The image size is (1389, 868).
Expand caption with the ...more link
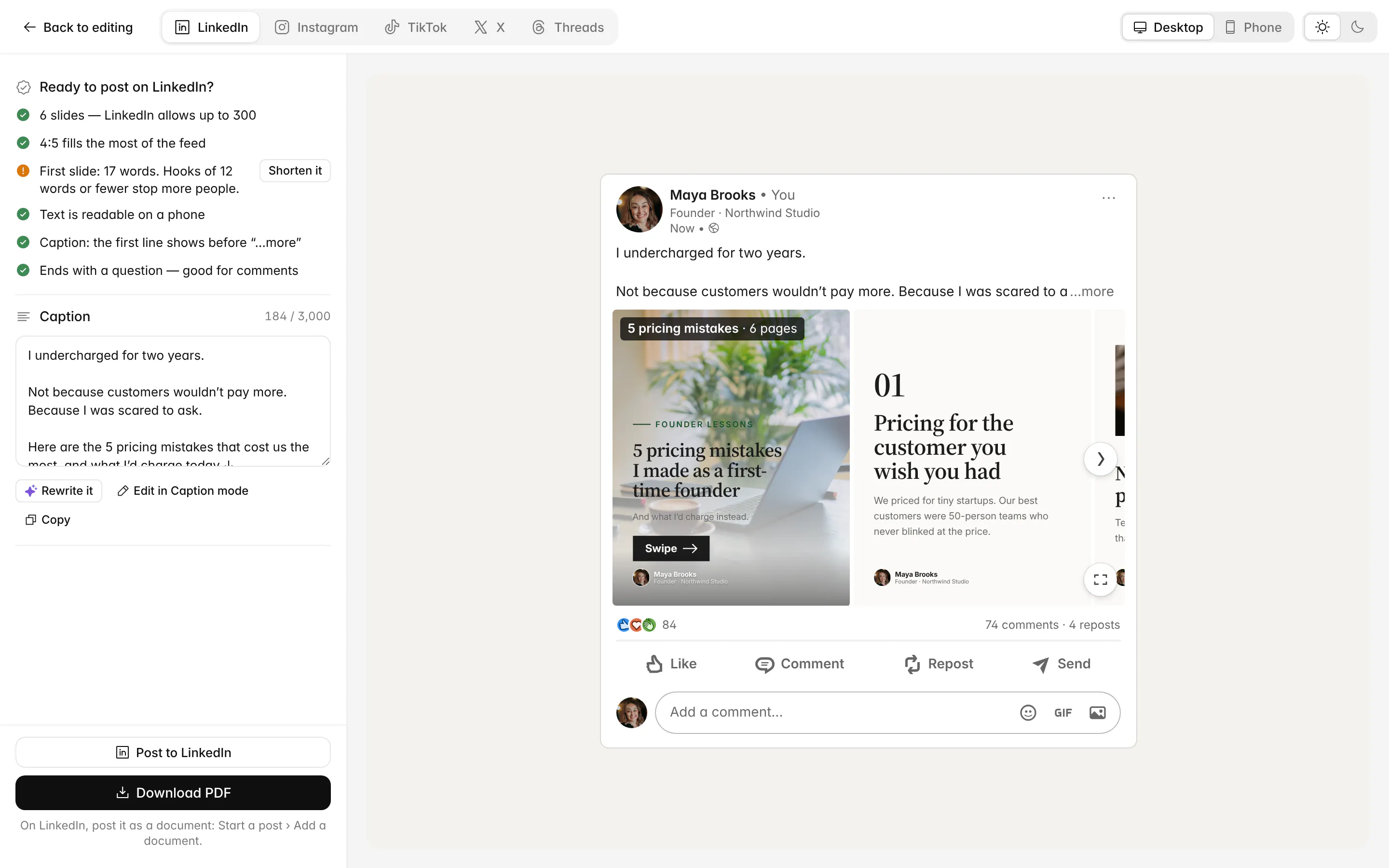point(1092,292)
